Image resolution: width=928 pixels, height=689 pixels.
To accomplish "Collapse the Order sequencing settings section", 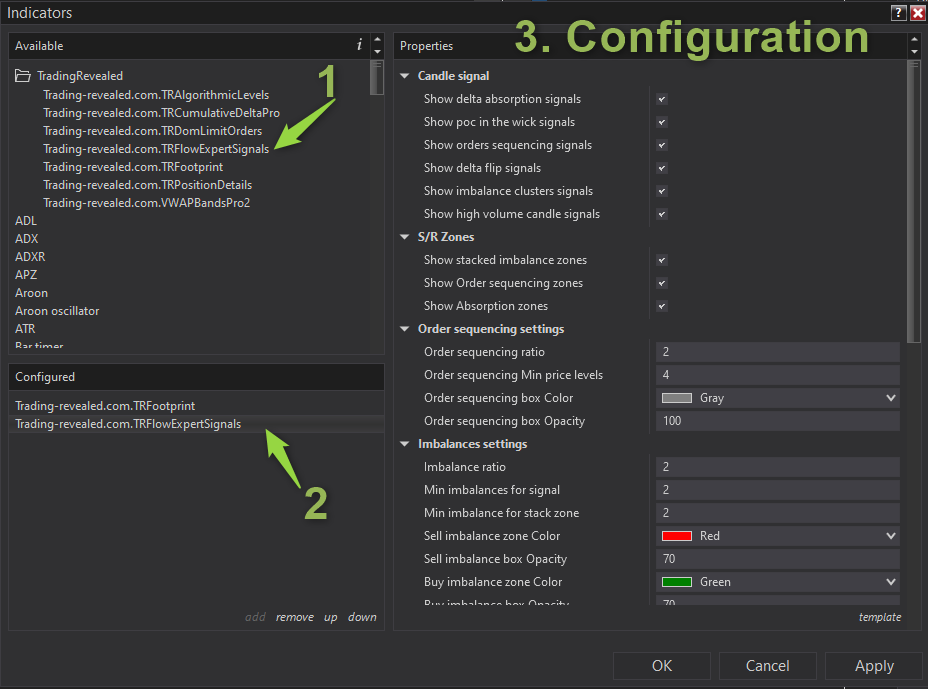I will click(x=405, y=329).
